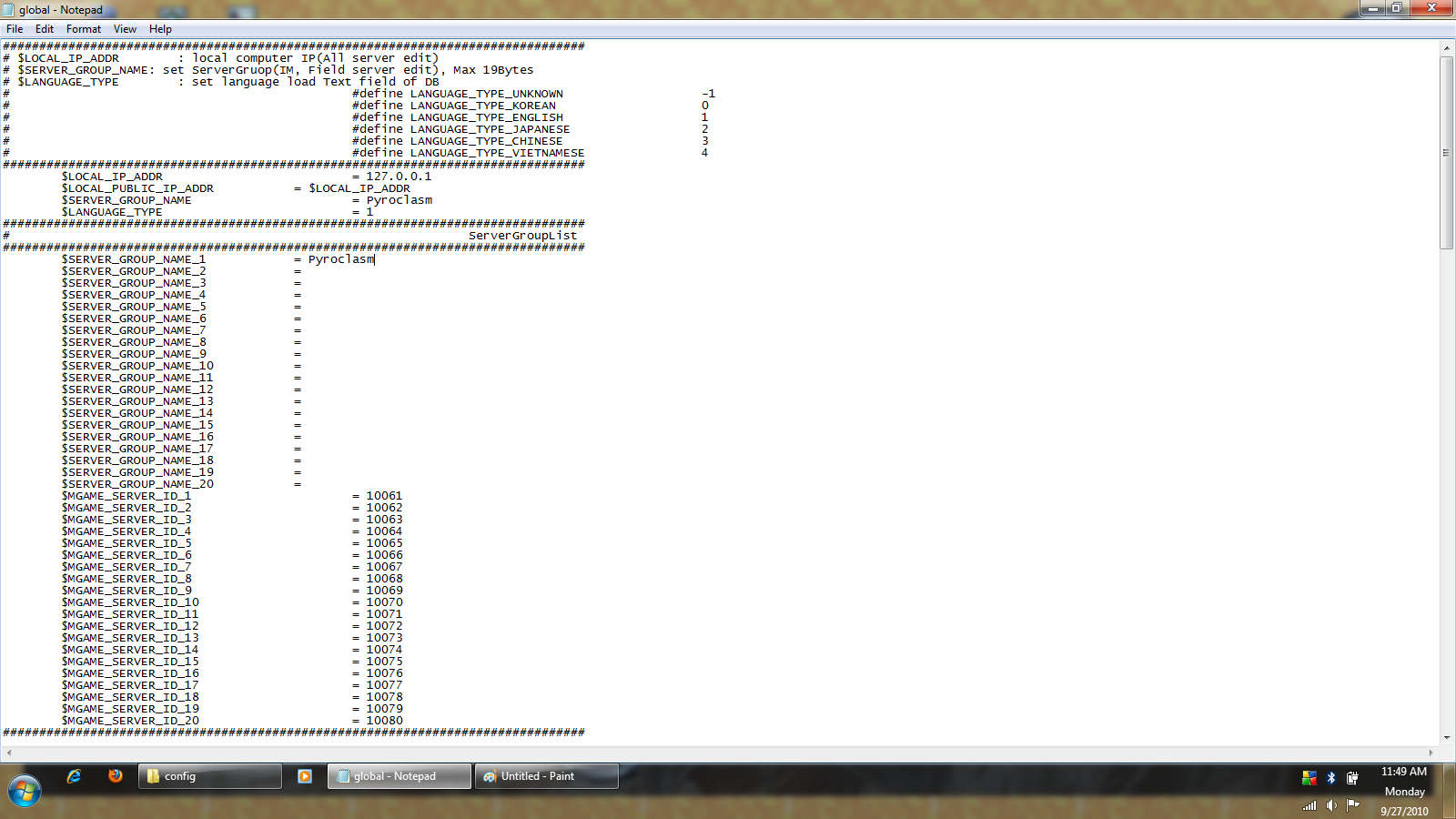Open the Edit menu
Image resolution: width=1456 pixels, height=819 pixels.
pyautogui.click(x=45, y=29)
